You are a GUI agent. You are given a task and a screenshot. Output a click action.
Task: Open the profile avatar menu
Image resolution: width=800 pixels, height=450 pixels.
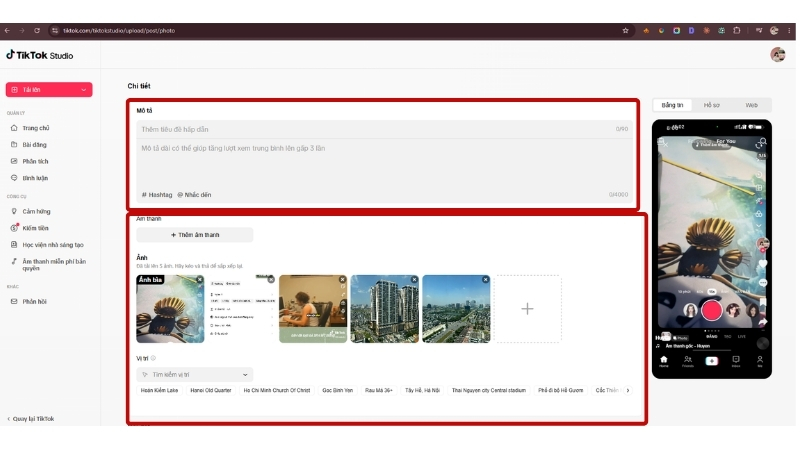778,55
